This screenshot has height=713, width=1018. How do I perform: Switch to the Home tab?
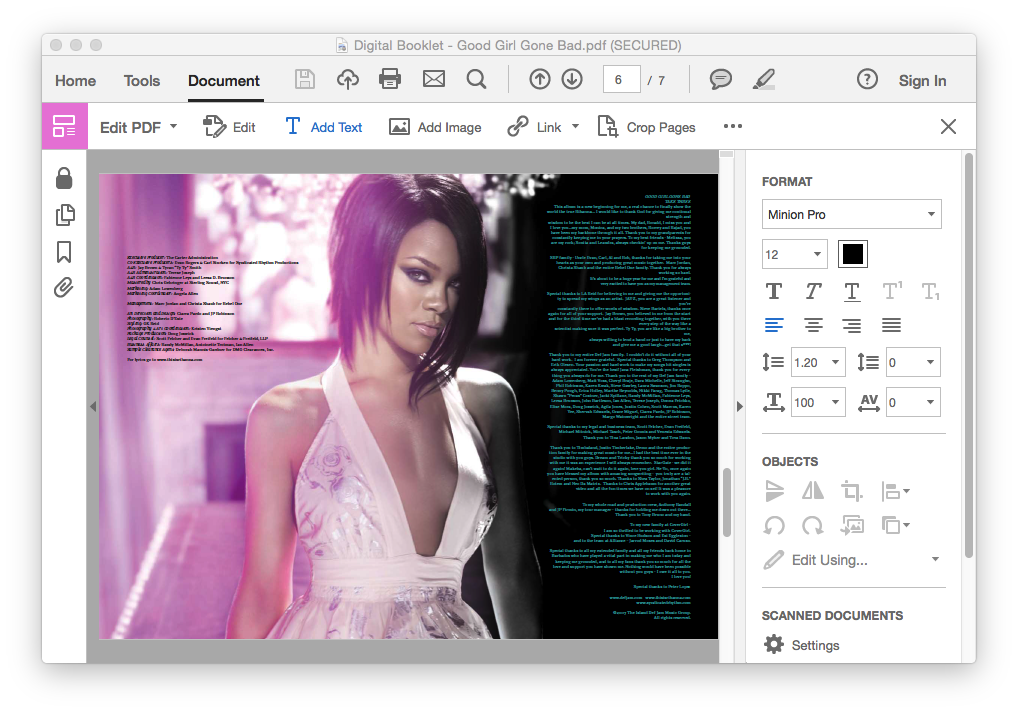76,81
